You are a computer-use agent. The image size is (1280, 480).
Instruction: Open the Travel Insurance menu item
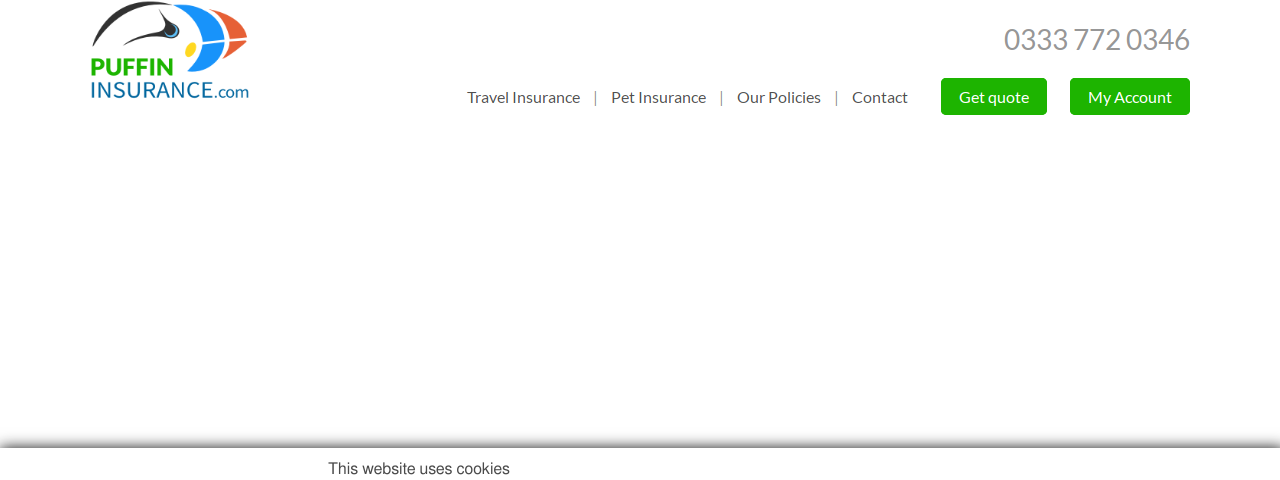523,97
